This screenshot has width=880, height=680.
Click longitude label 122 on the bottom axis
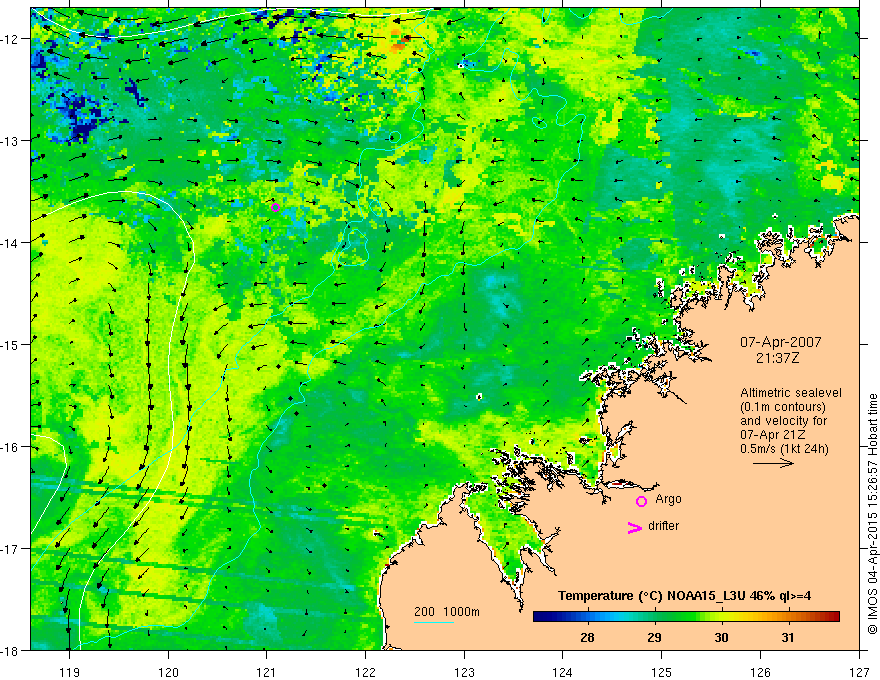point(365,672)
